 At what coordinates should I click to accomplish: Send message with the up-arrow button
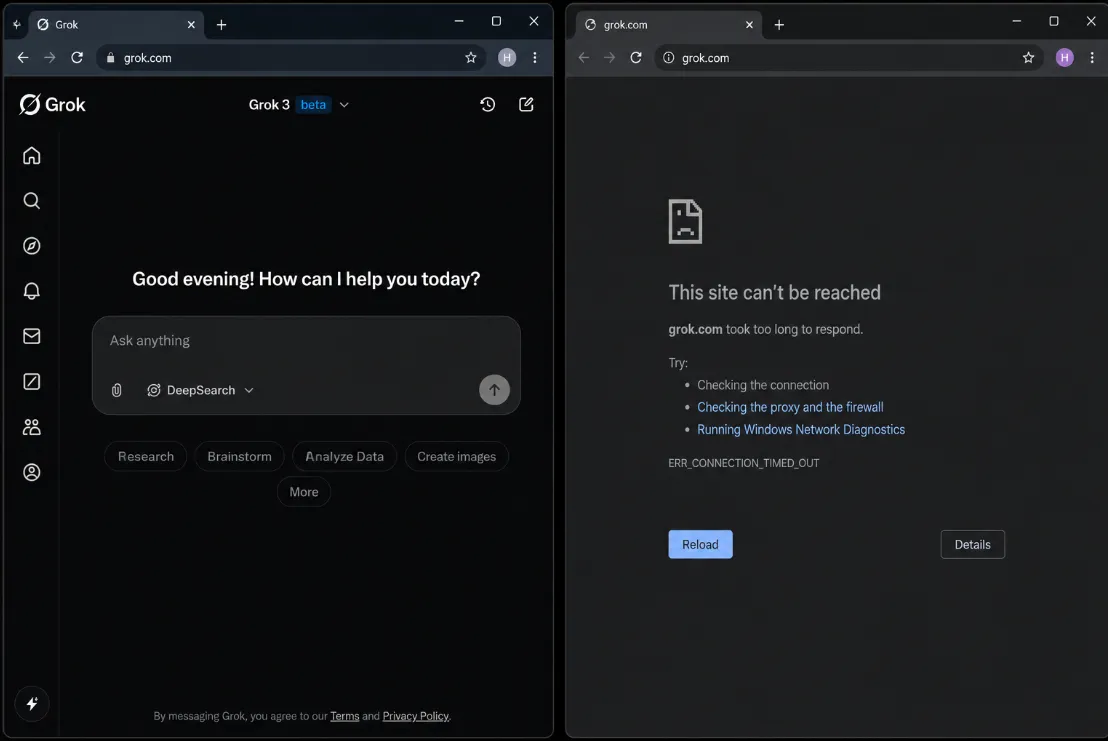[494, 390]
